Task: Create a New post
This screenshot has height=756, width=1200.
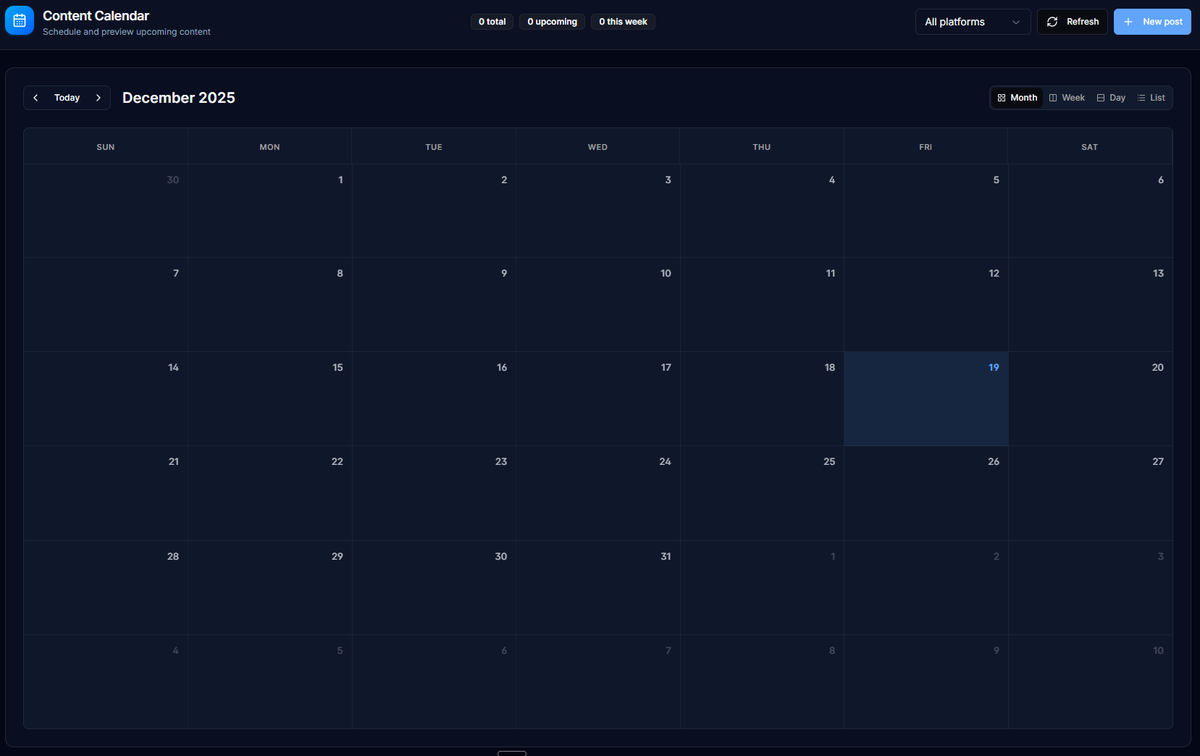Action: tap(1153, 22)
